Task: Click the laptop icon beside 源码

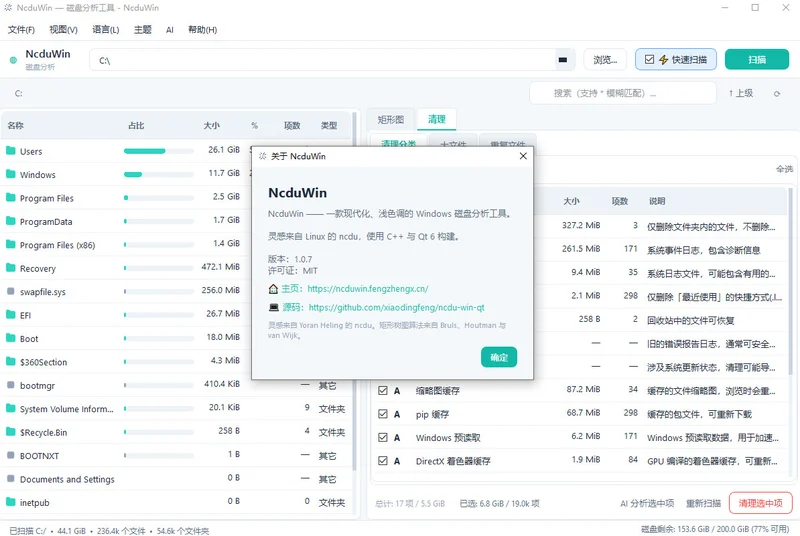Action: pyautogui.click(x=274, y=308)
